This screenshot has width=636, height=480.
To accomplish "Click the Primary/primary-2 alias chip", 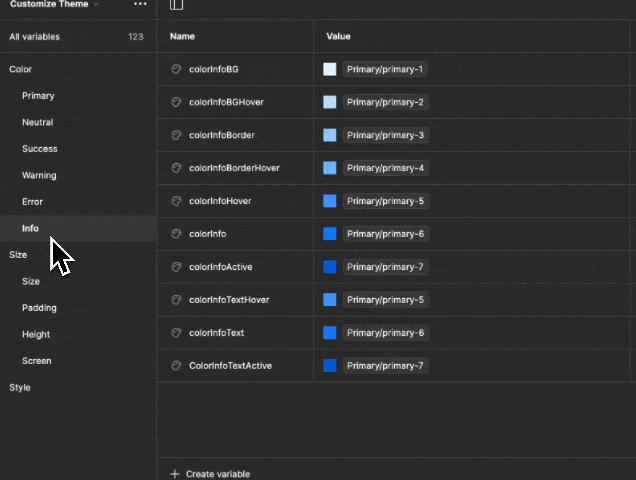I will 385,102.
